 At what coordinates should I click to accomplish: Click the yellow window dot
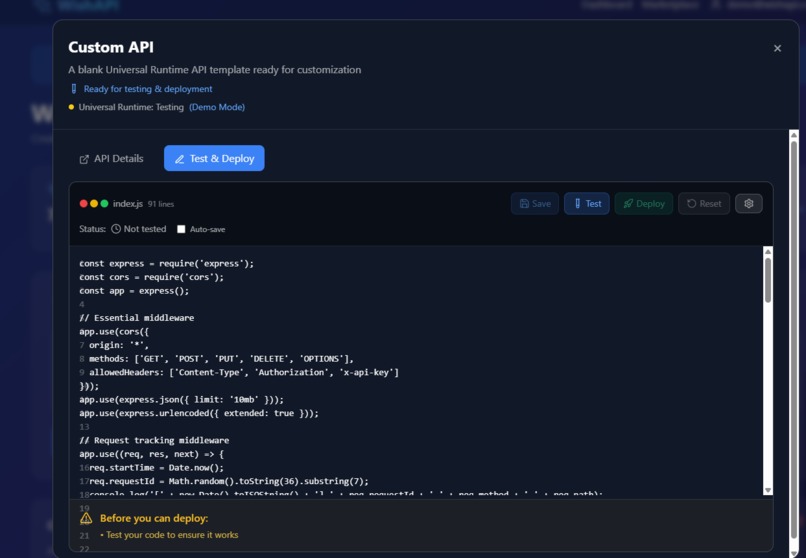[94, 203]
